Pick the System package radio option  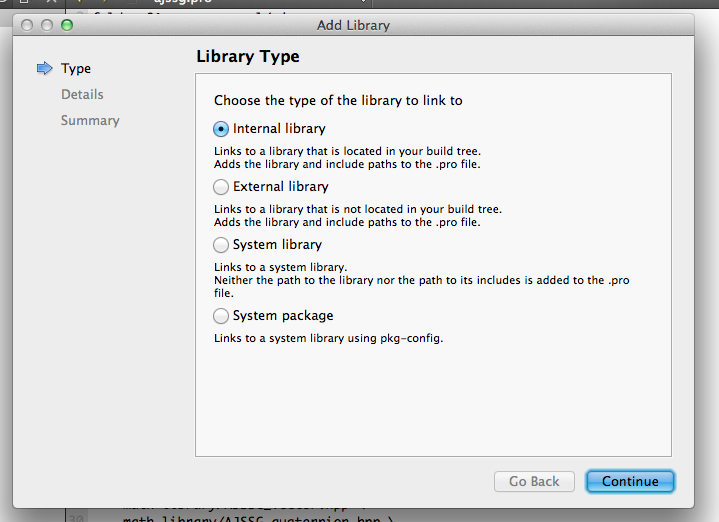pyautogui.click(x=221, y=316)
